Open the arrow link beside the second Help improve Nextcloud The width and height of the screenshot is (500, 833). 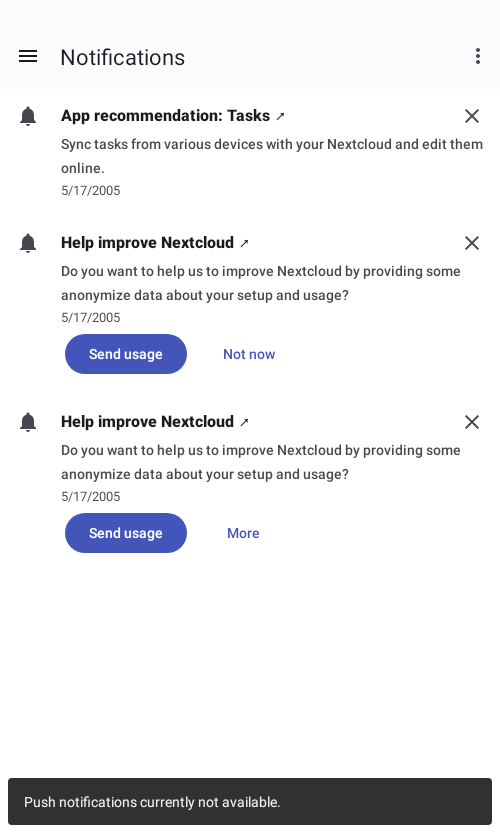(244, 422)
